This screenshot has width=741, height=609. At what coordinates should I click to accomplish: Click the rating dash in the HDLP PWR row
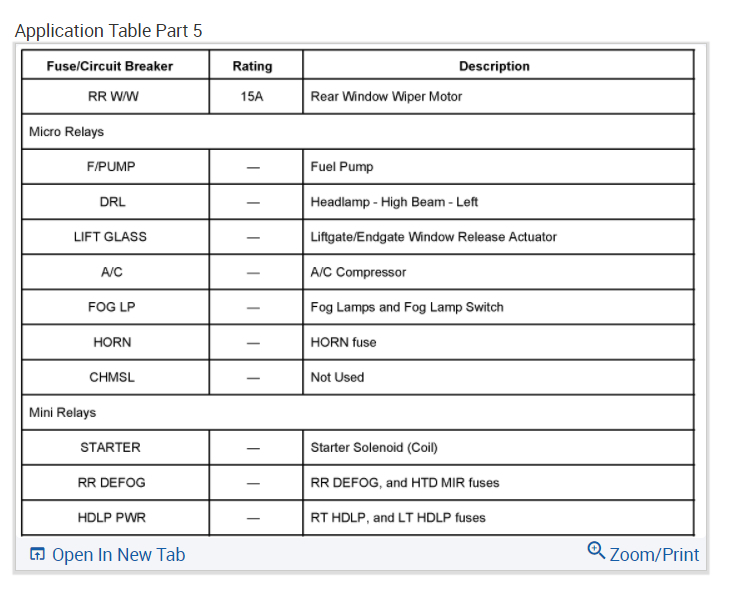point(253,518)
